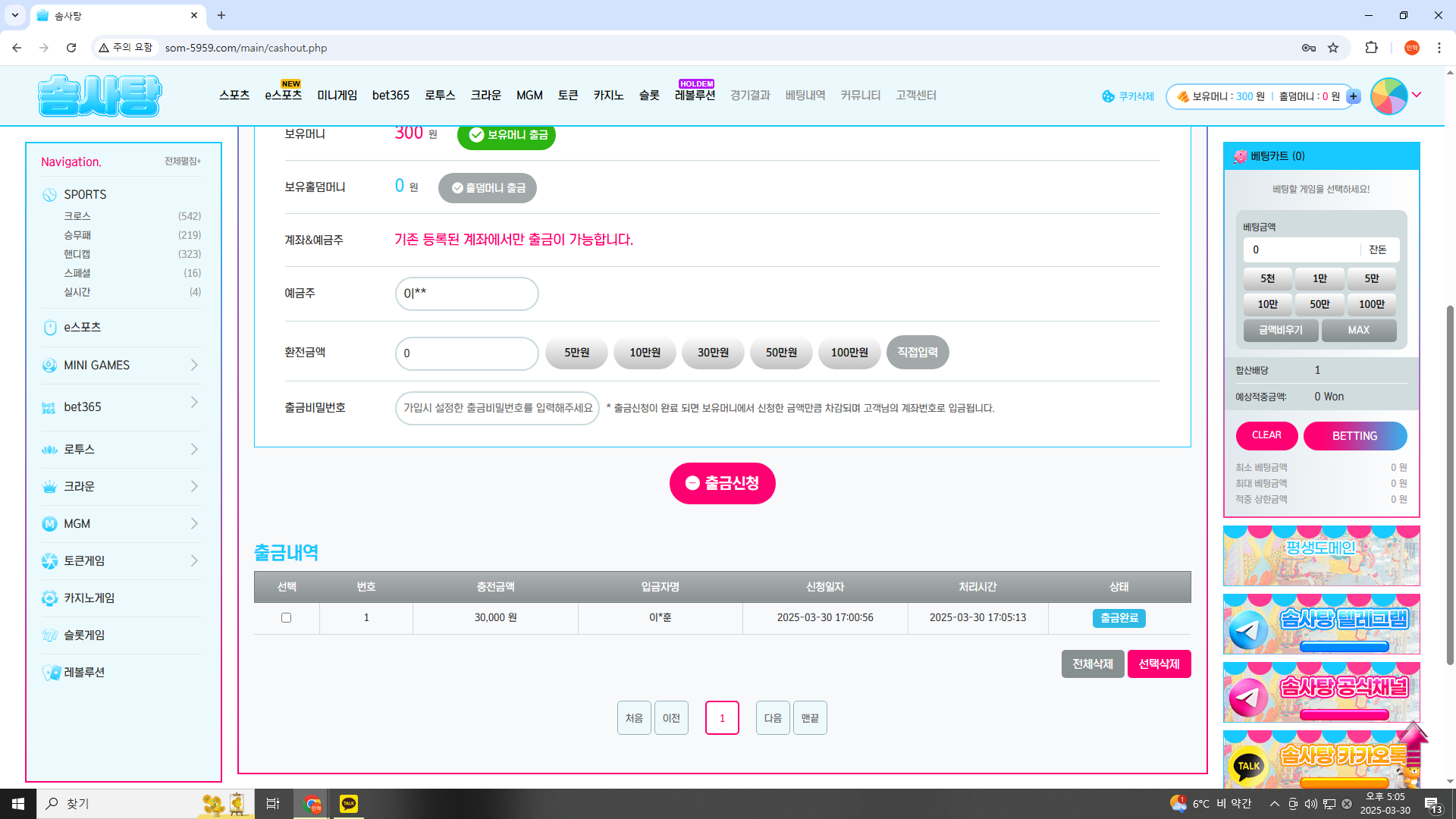Open the KakaoTalk taskbar icon
The height and width of the screenshot is (819, 1456).
[349, 804]
